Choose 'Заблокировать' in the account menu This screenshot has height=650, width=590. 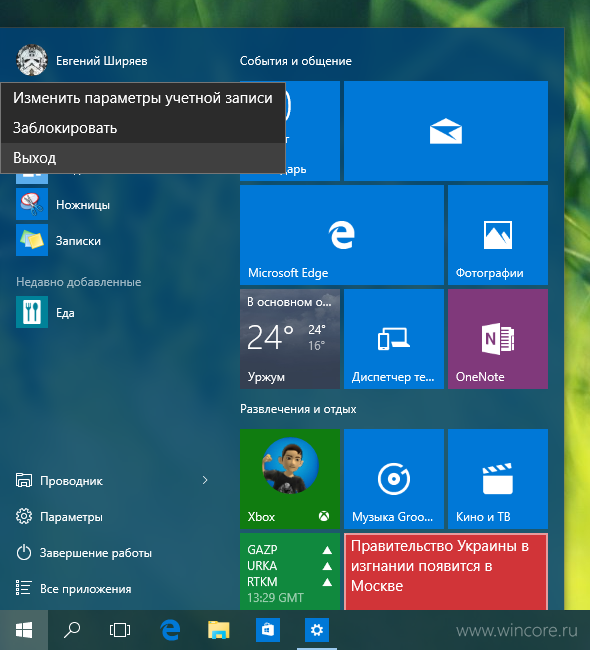[143, 128]
